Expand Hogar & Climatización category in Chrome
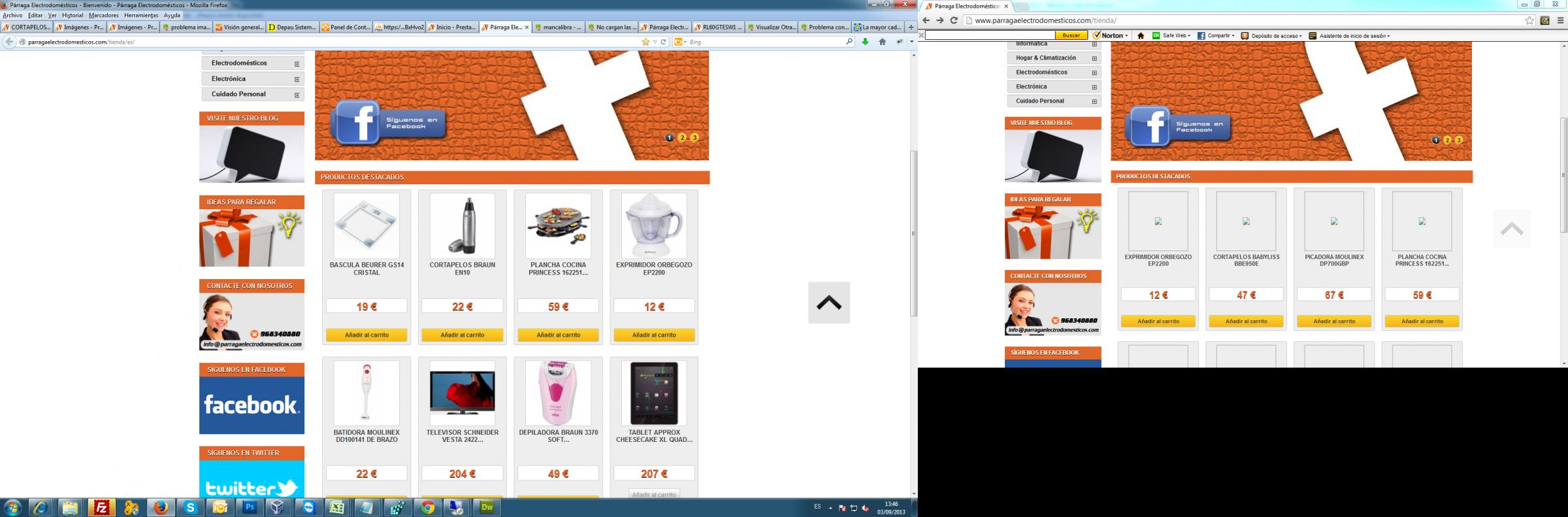 pos(1094,59)
